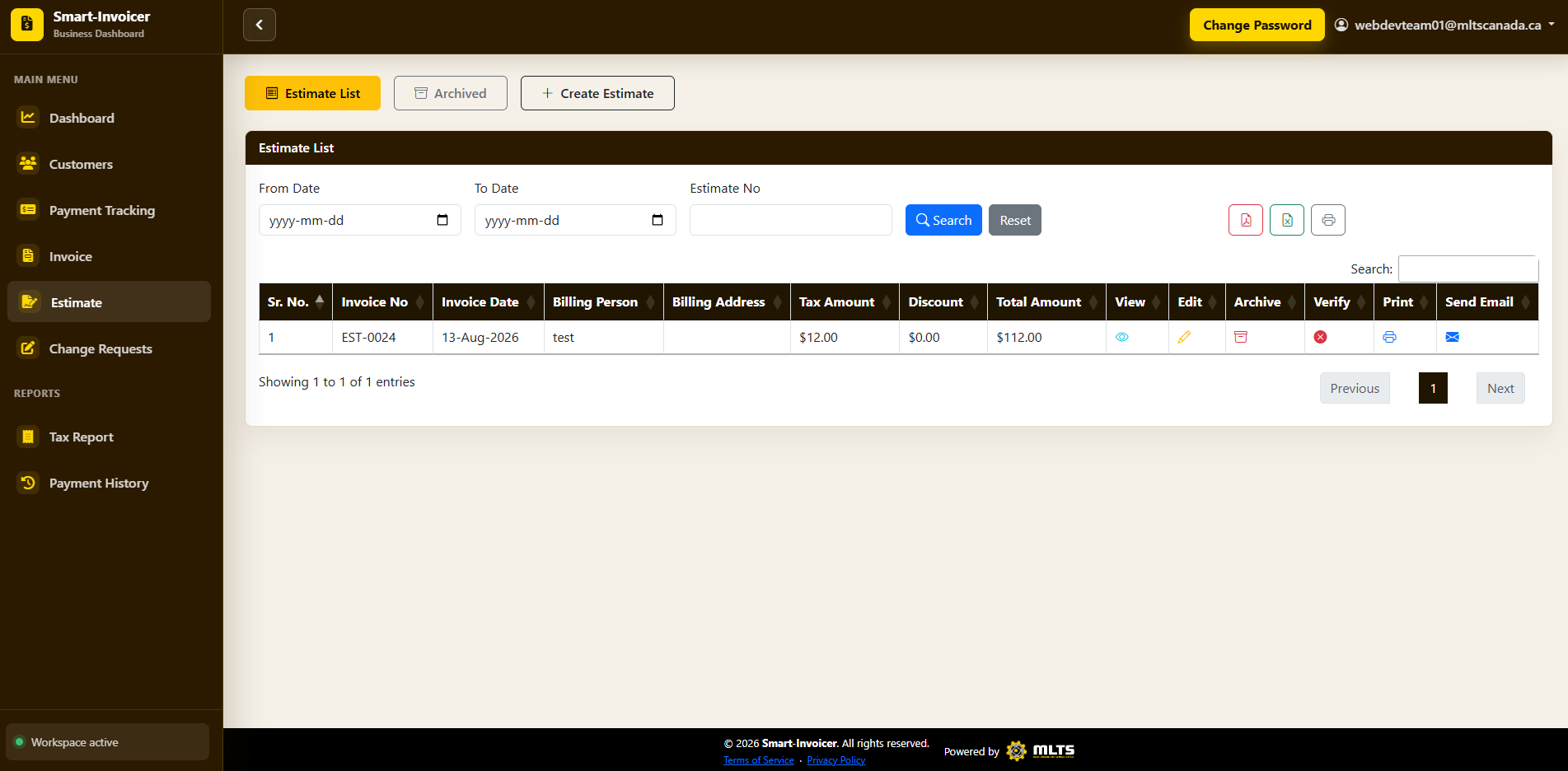The image size is (1568, 771).
Task: Click the $12.00 tax amount cell
Action: tap(845, 337)
